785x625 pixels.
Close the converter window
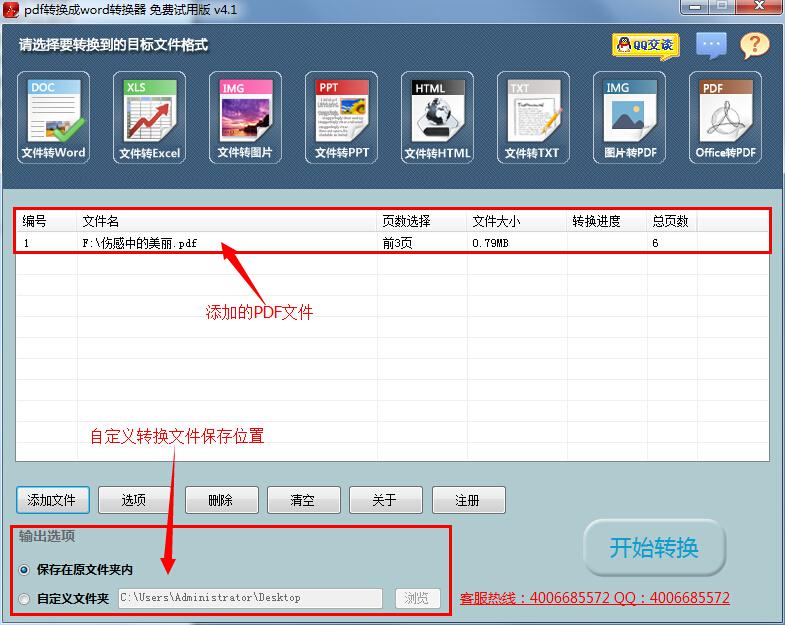click(x=759, y=7)
